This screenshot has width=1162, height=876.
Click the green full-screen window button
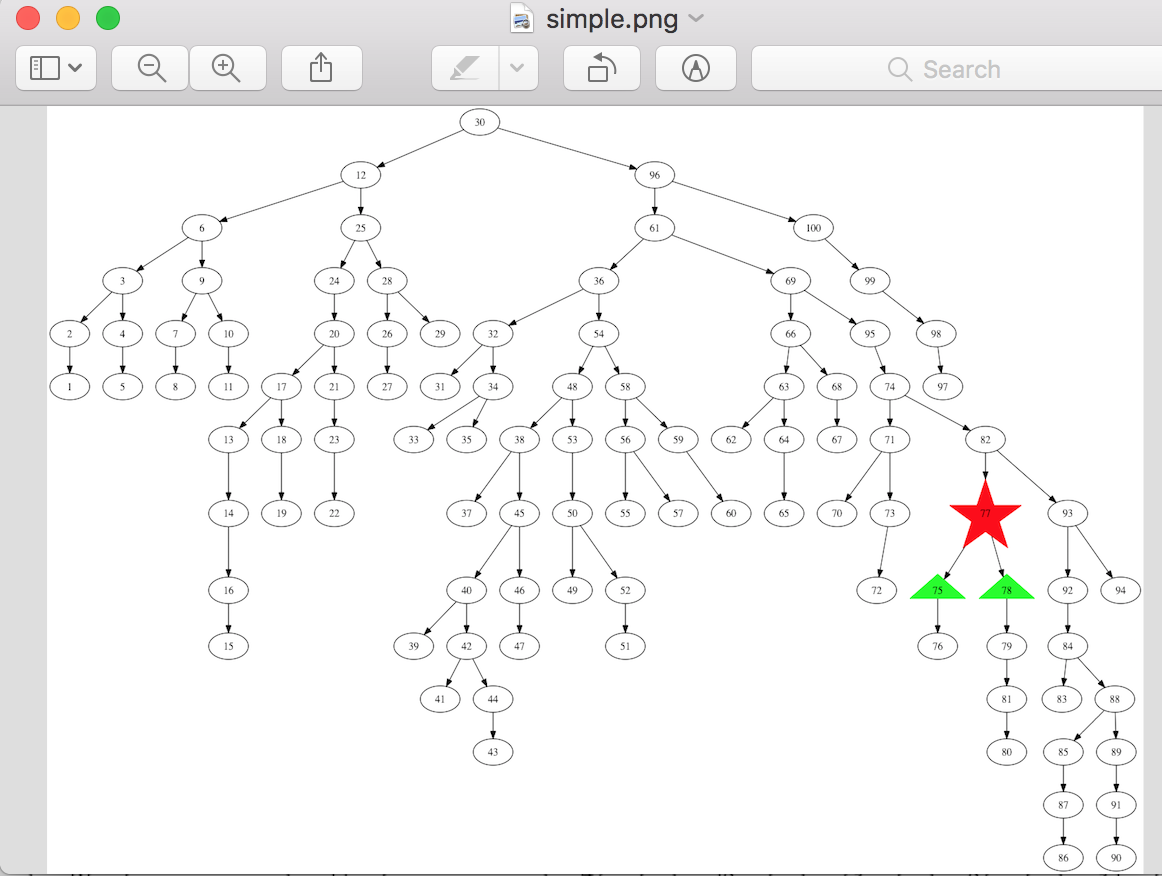click(107, 18)
